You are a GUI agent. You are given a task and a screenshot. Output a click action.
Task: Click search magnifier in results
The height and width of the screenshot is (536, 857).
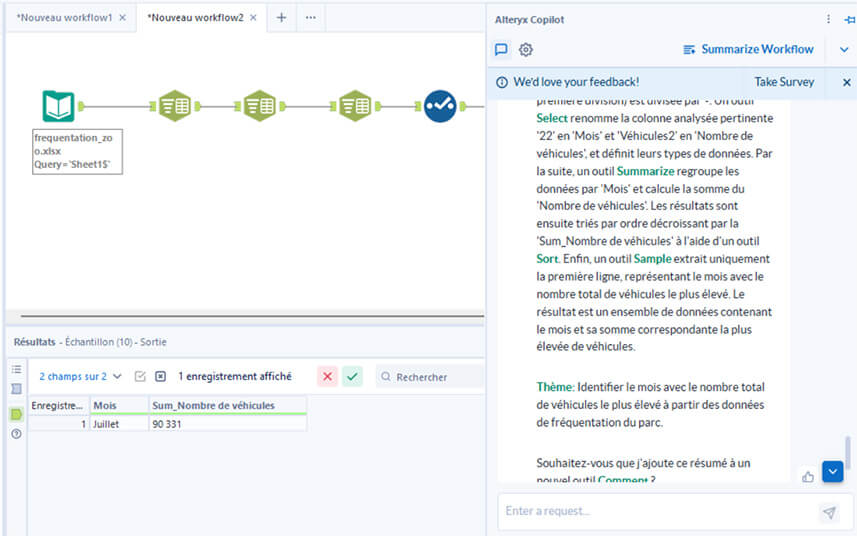pos(386,377)
